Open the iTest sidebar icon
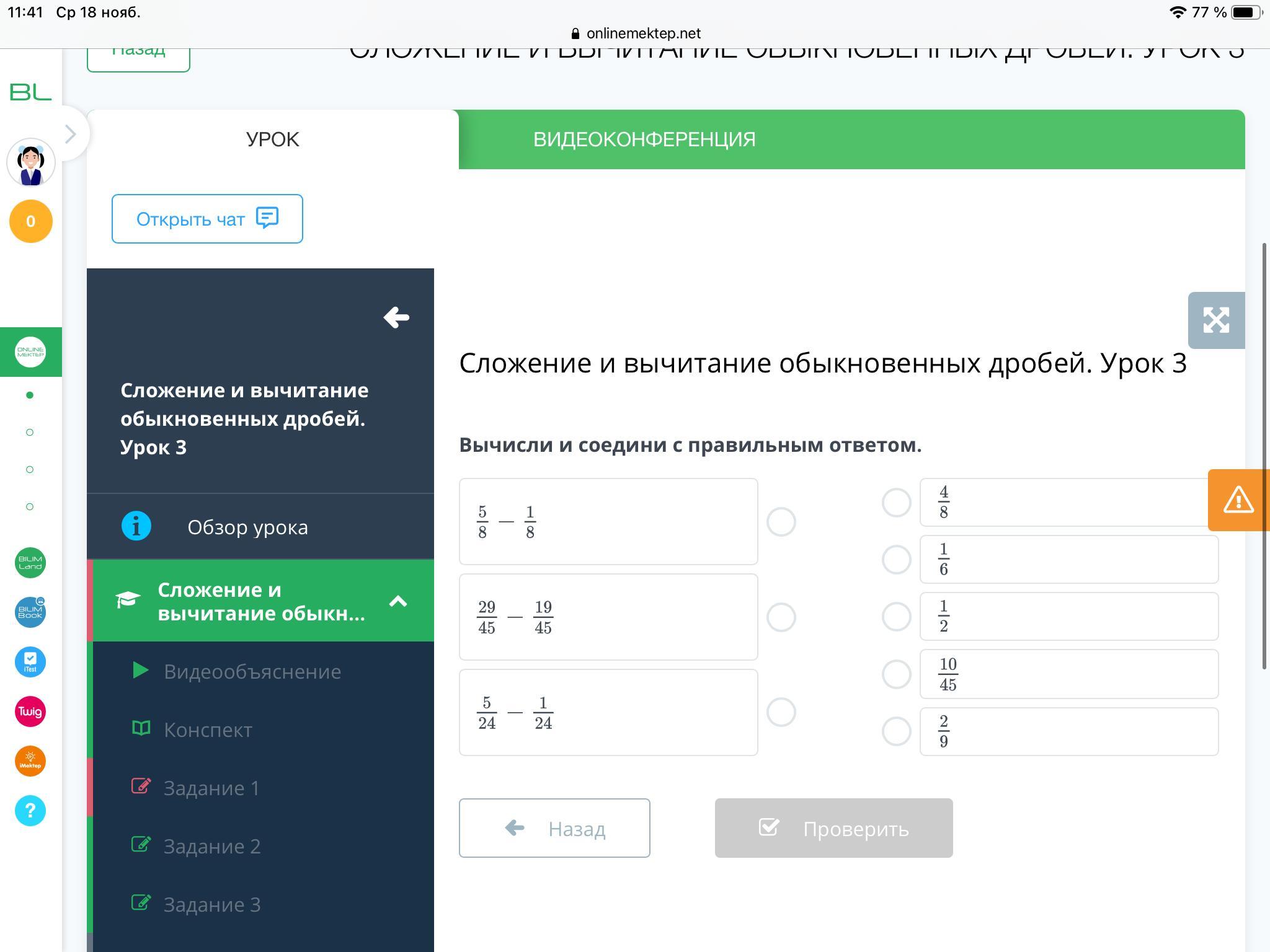The image size is (1270, 952). point(30,661)
